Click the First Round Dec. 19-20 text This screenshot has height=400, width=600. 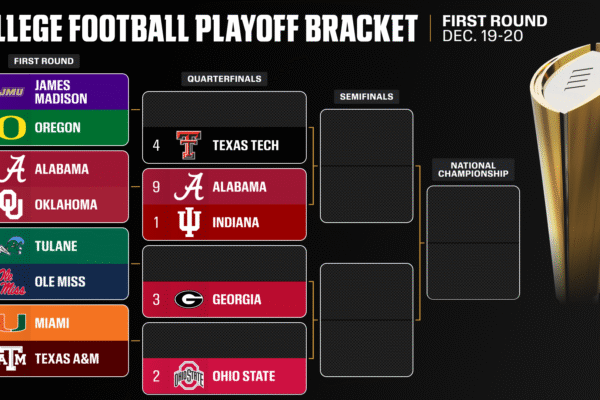(x=495, y=28)
